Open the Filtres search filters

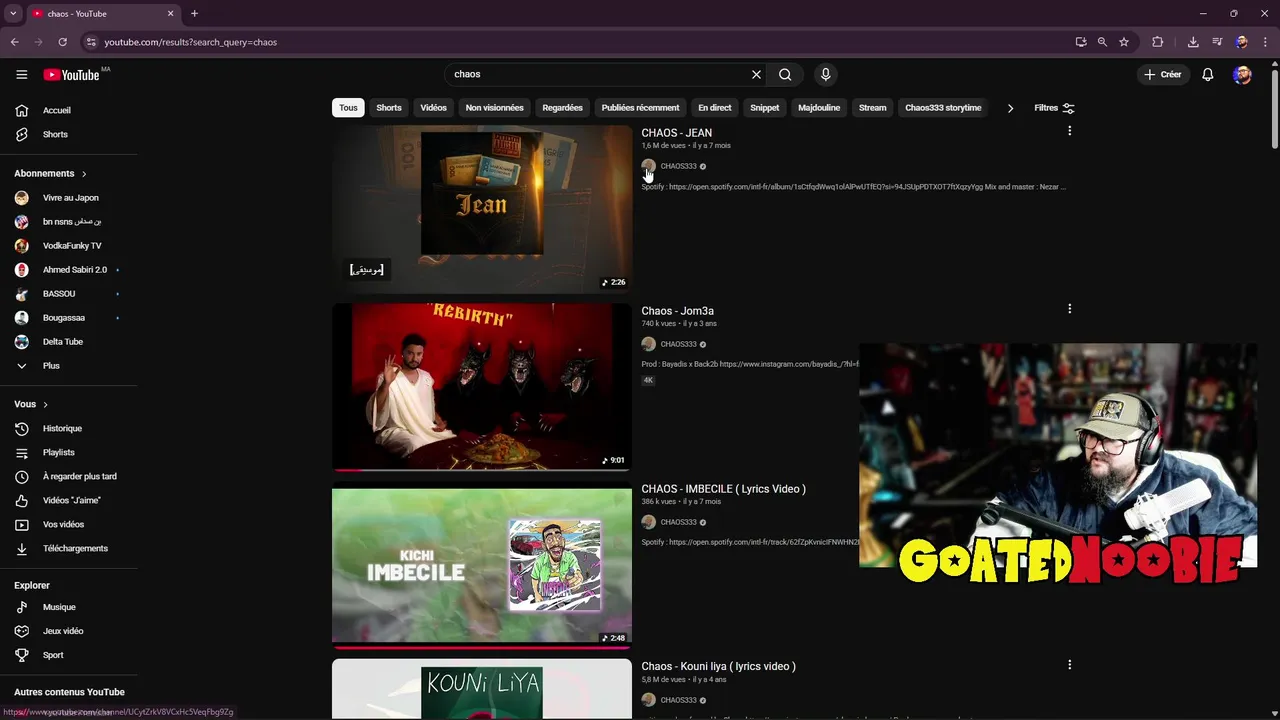1054,108
